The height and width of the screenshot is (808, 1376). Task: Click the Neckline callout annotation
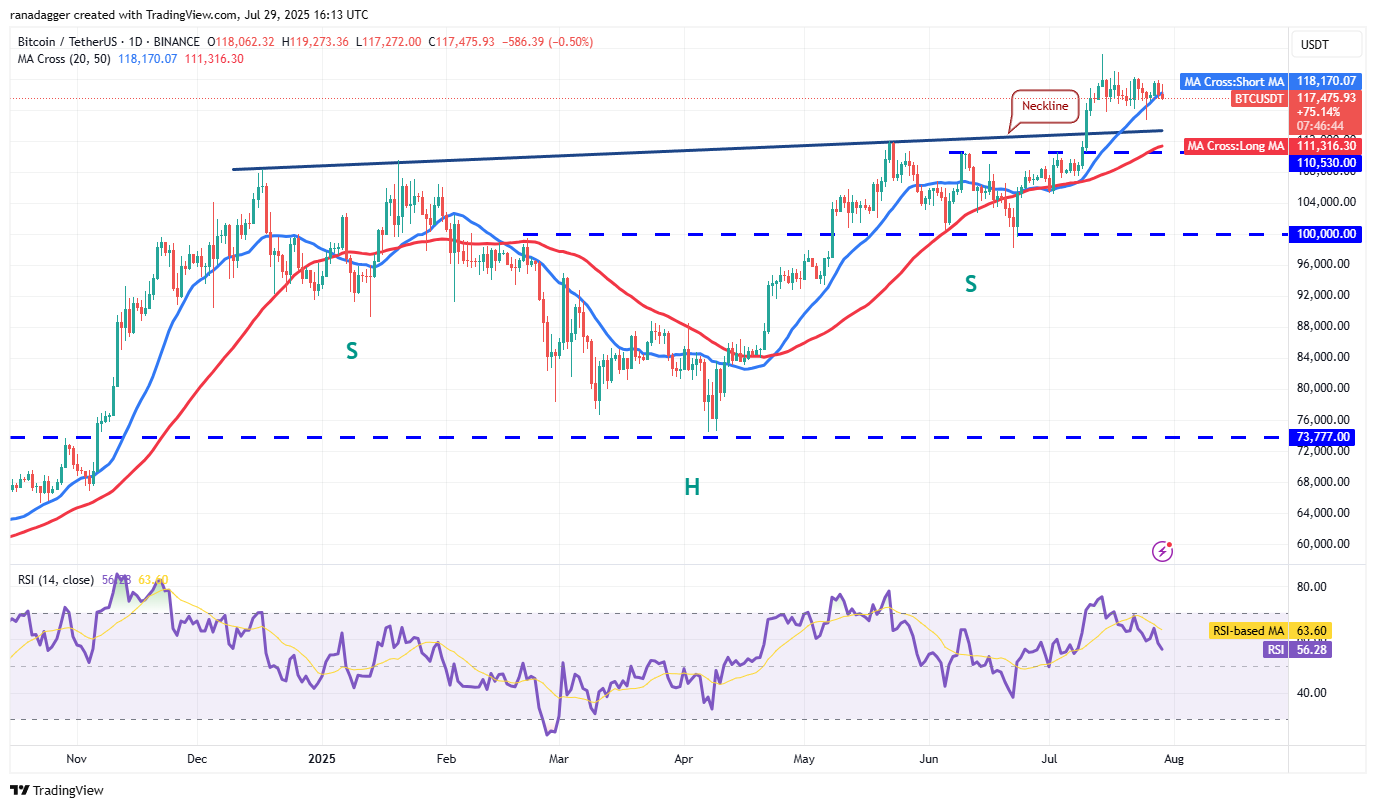coord(1045,105)
